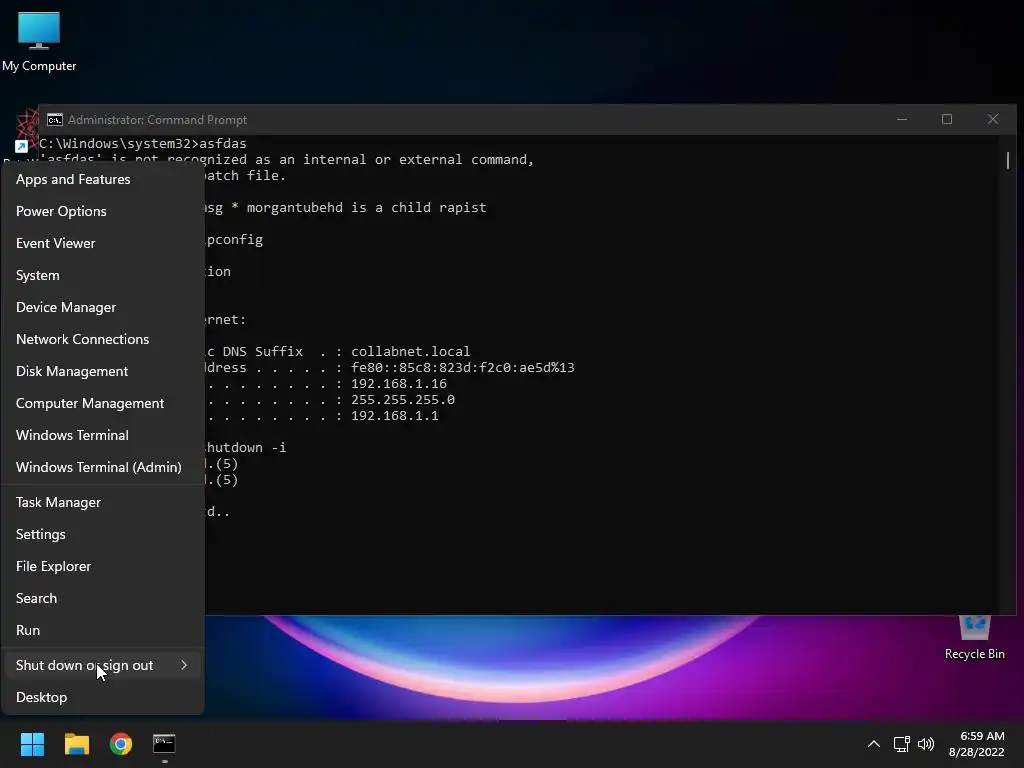Image resolution: width=1024 pixels, height=768 pixels.
Task: Open the Run dialog entry
Action: click(x=103, y=630)
